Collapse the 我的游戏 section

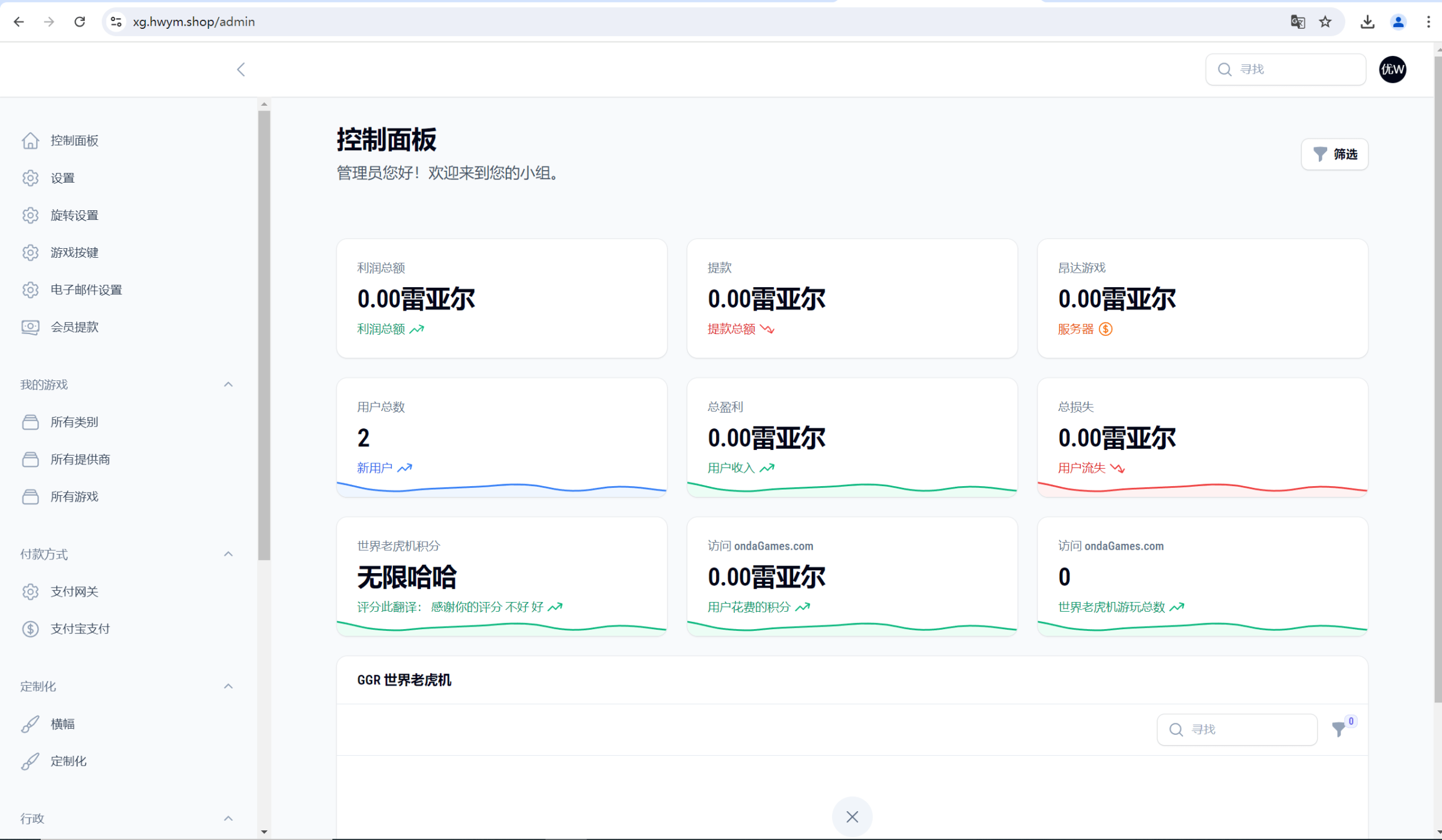(228, 385)
